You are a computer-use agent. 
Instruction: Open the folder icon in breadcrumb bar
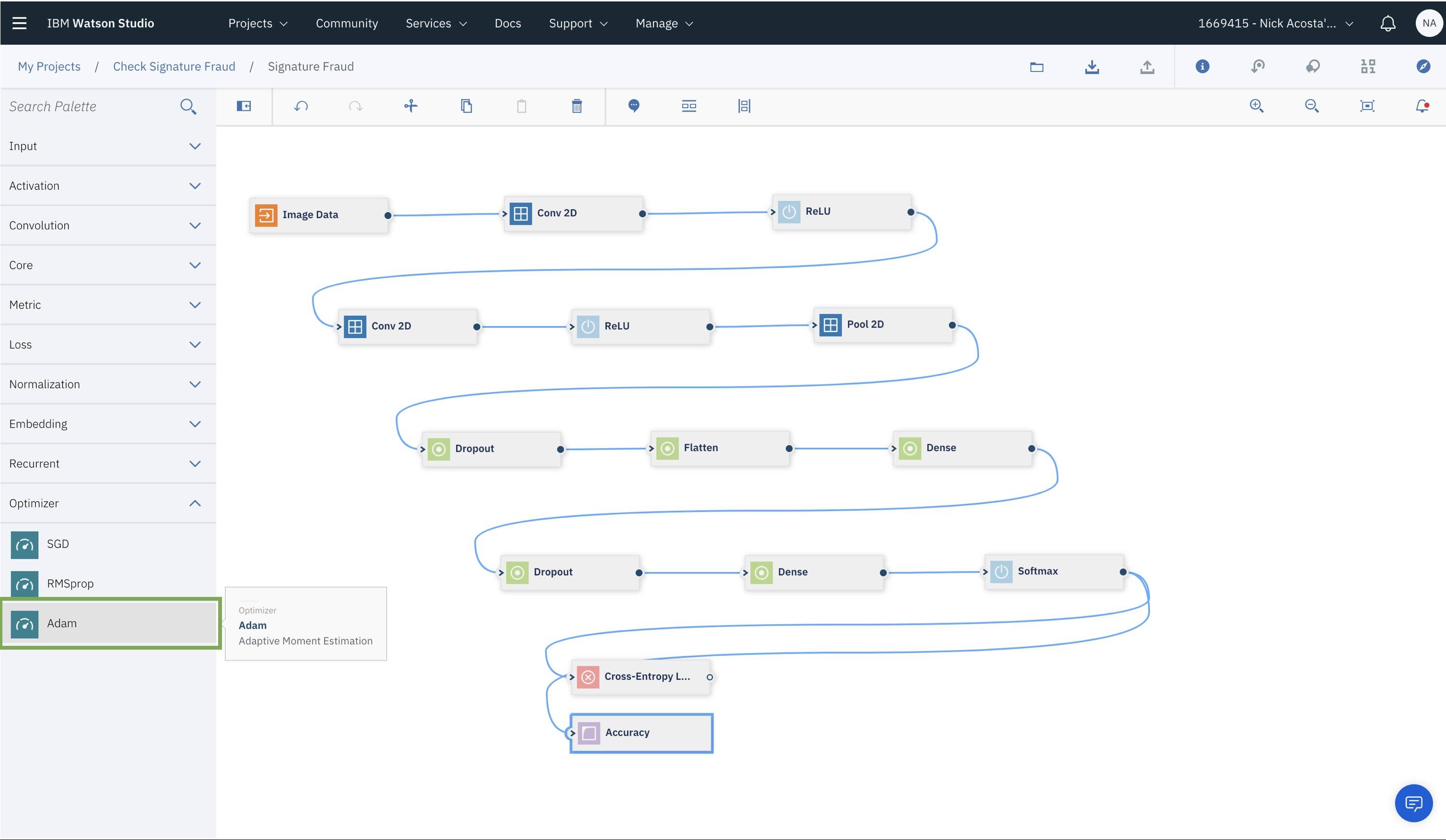pyautogui.click(x=1036, y=67)
